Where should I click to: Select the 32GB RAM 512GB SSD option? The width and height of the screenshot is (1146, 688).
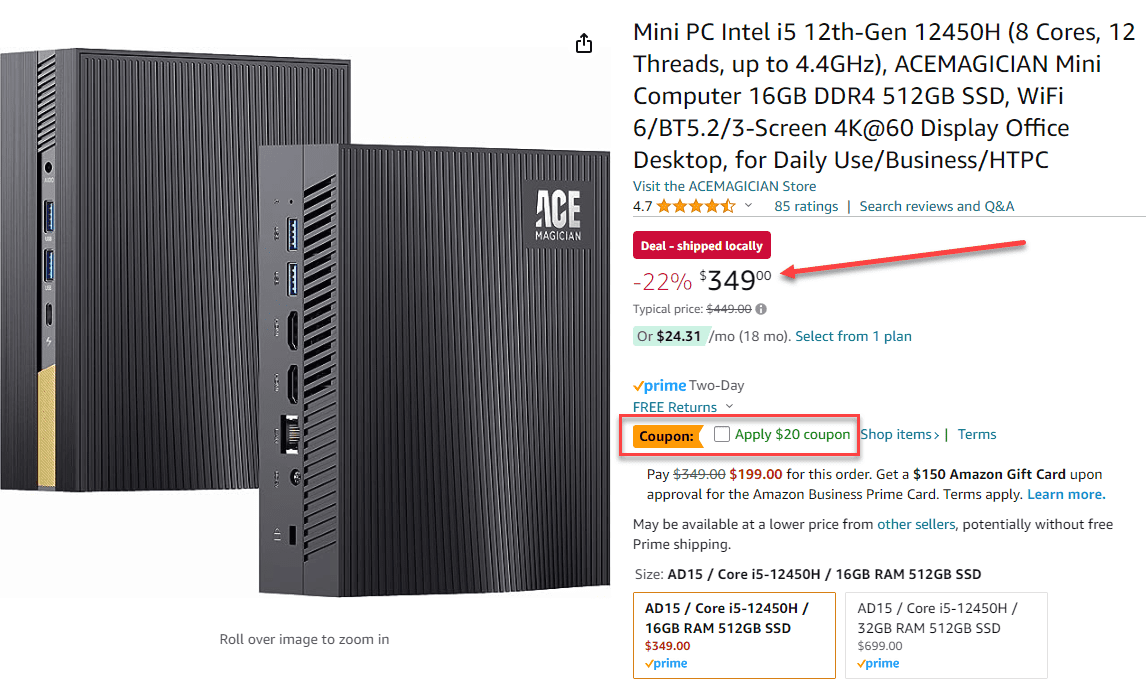946,635
